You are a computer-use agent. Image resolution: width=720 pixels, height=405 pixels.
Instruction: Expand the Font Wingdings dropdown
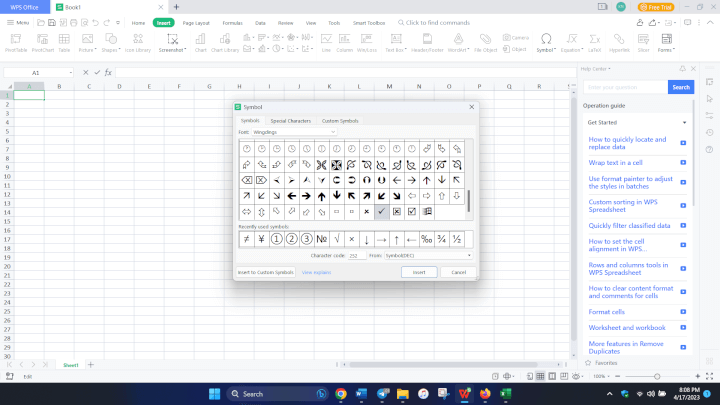333,132
